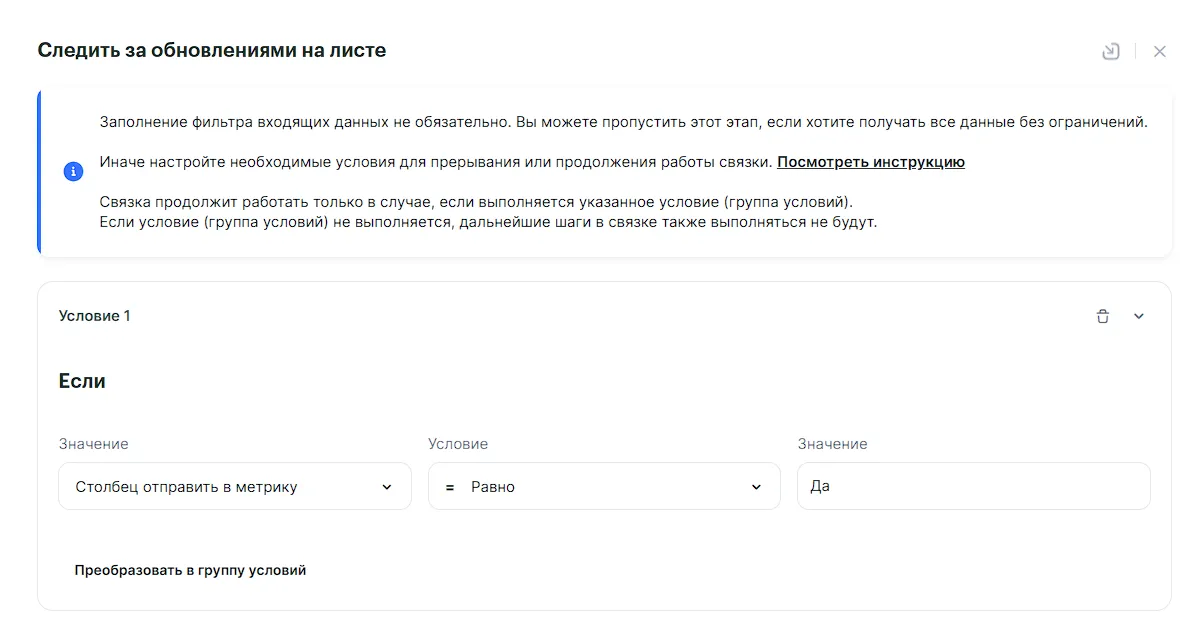Click the info text starting with "Заполнение фильтра"
1203x640 pixels.
coord(623,123)
